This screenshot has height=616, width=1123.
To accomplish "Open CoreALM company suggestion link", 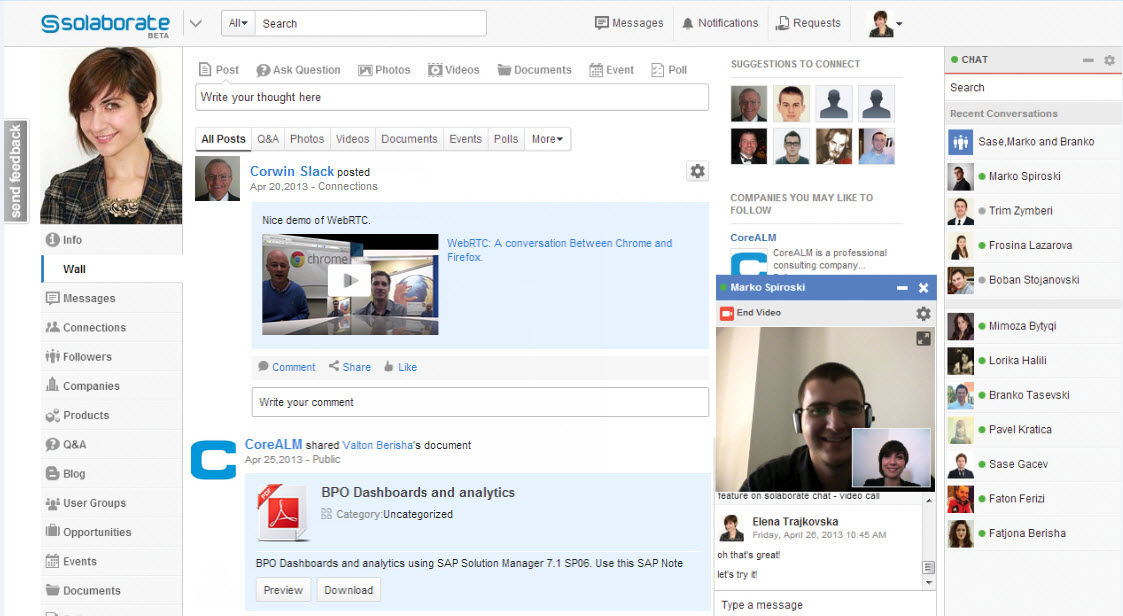I will coord(753,237).
